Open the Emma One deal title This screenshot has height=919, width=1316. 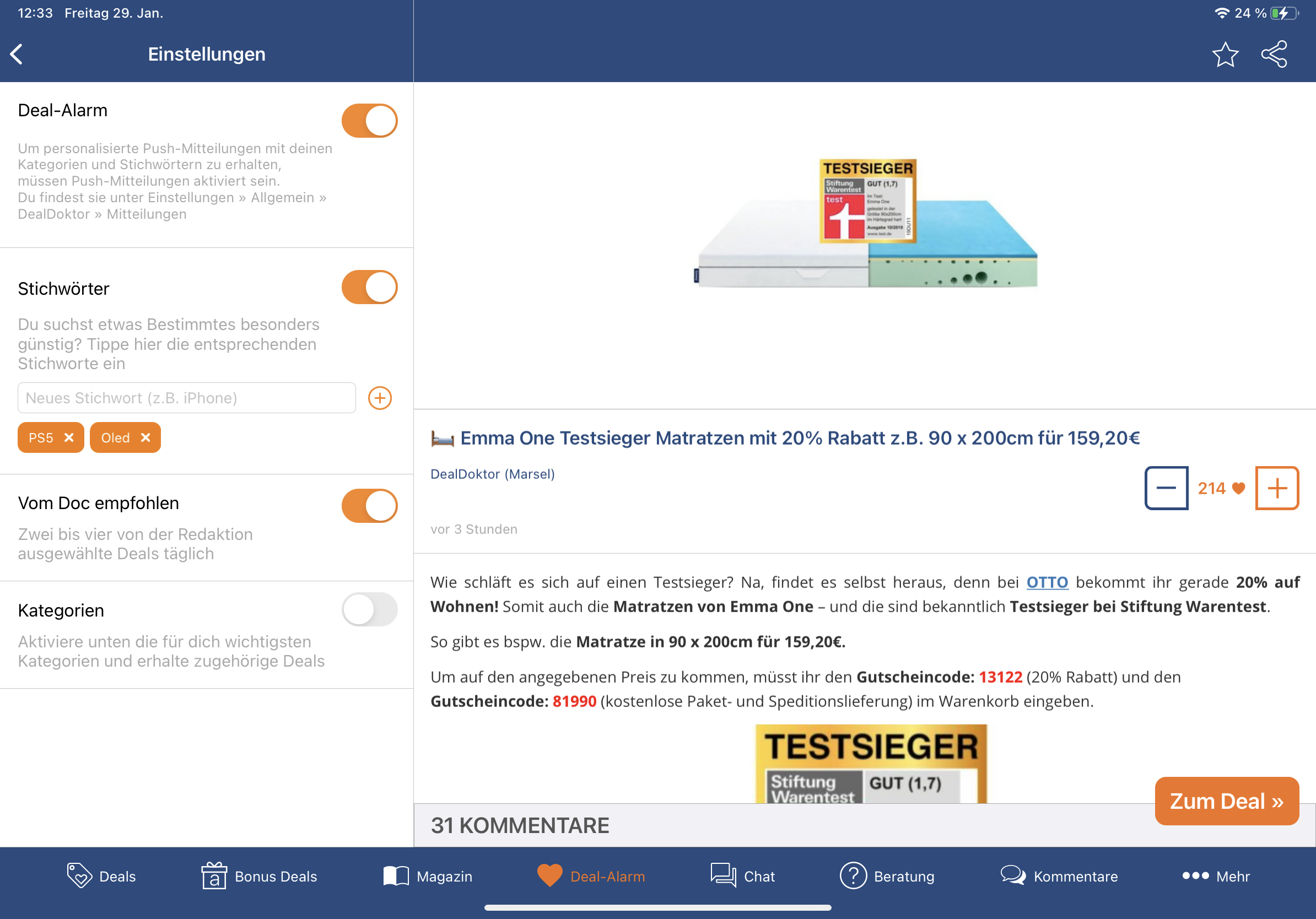800,437
